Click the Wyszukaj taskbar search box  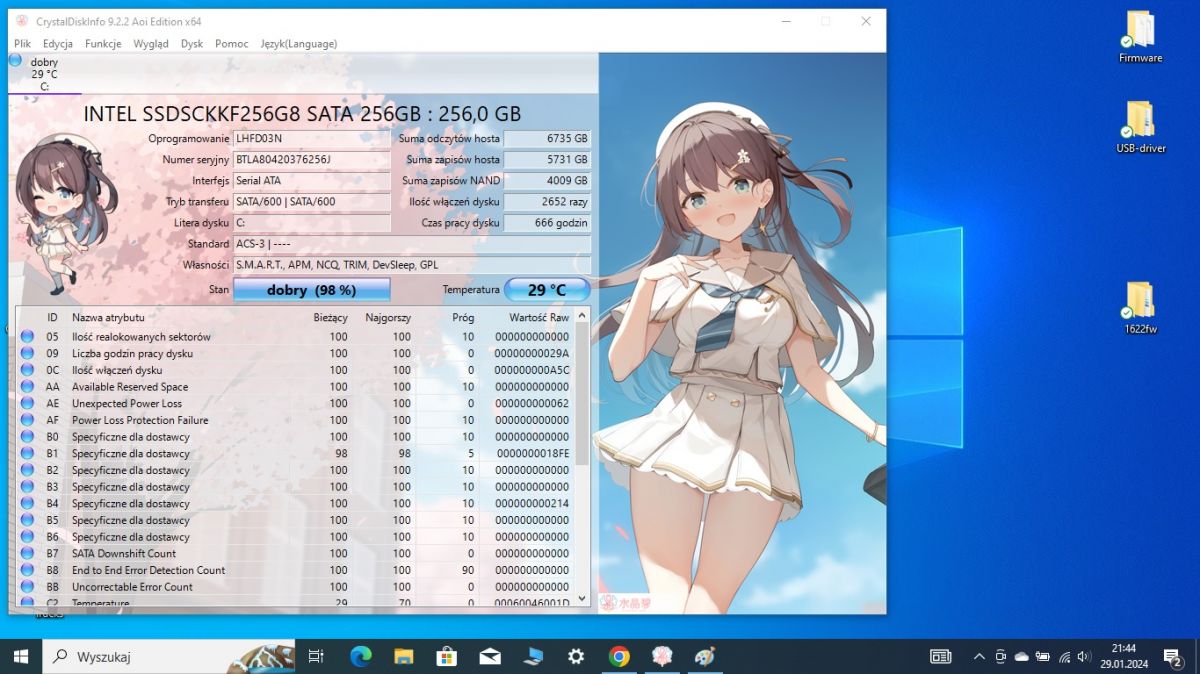pyautogui.click(x=168, y=656)
